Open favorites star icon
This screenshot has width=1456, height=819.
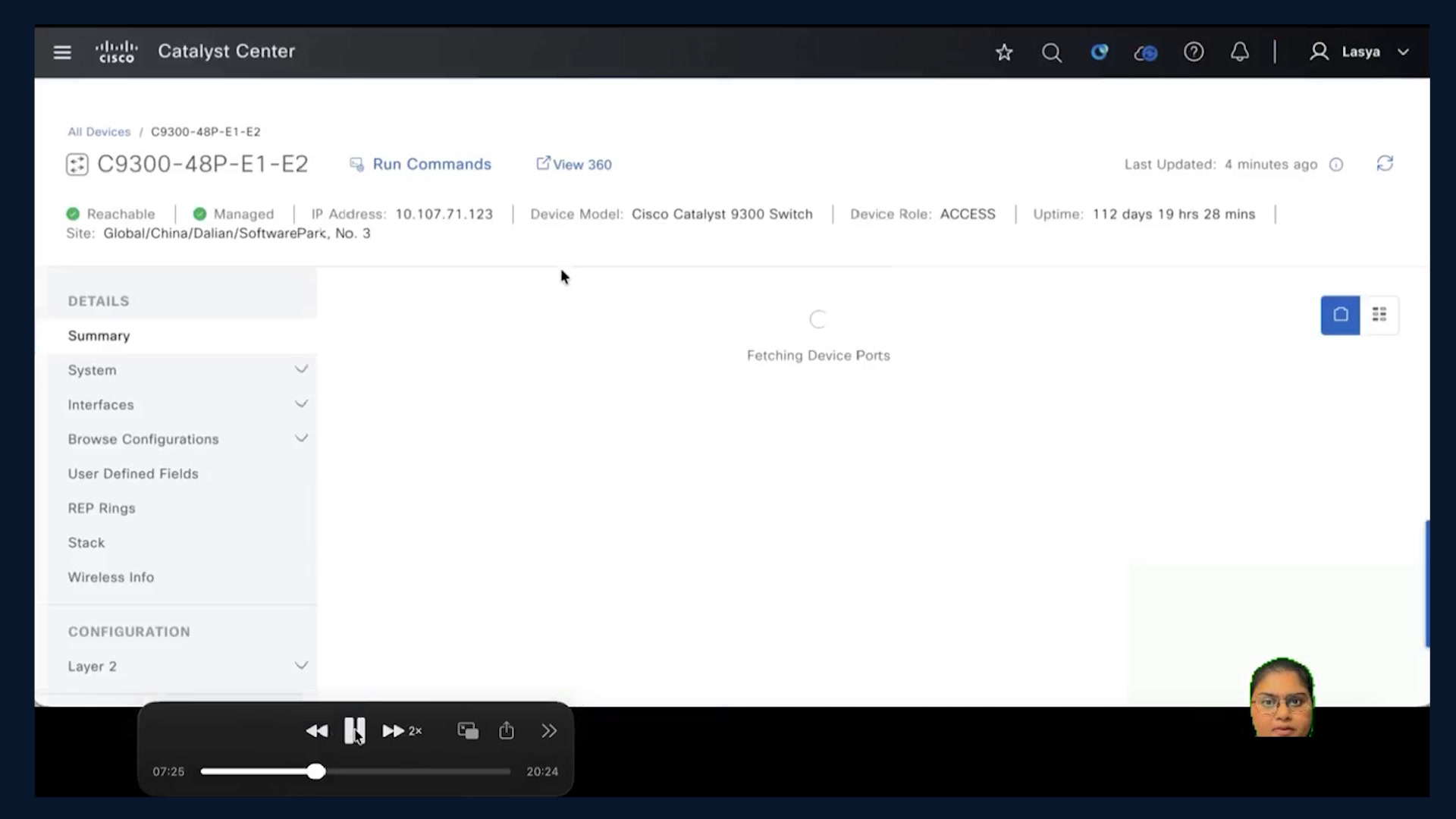1004,52
